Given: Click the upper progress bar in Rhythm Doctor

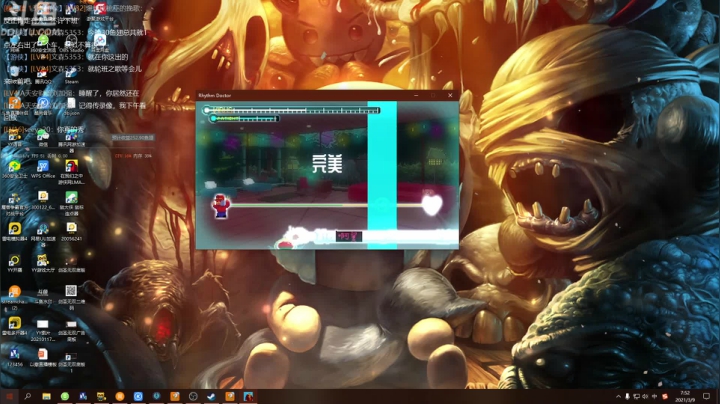Looking at the screenshot, I should 292,110.
